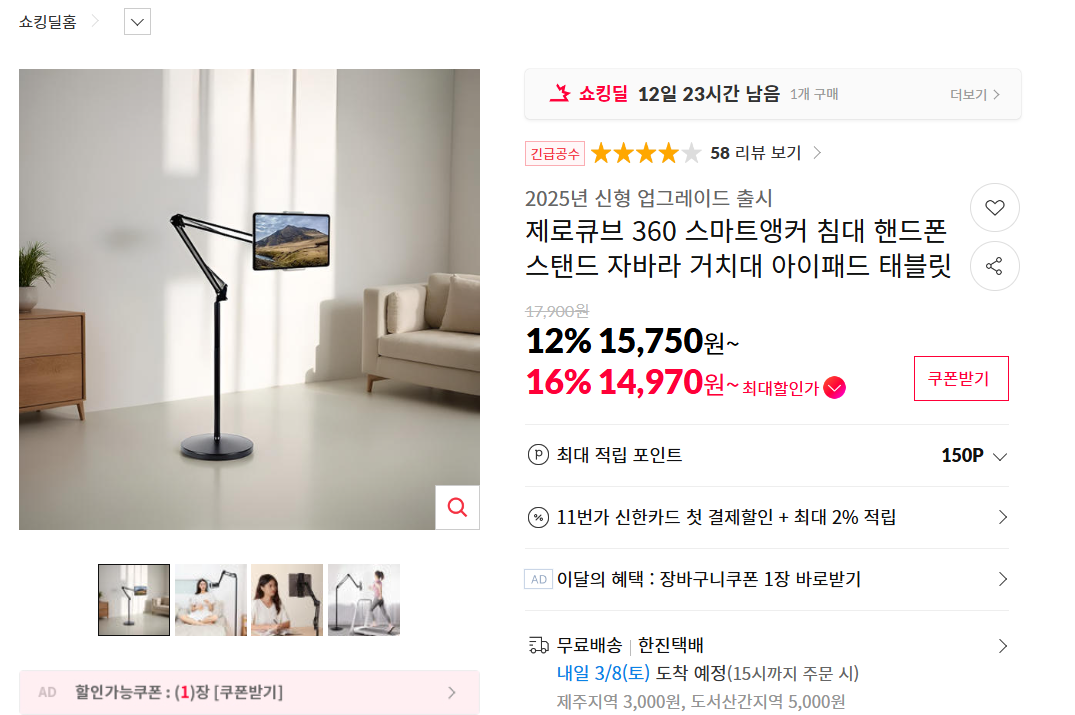
Task: Expand the 150P reward points details
Action: 974,455
